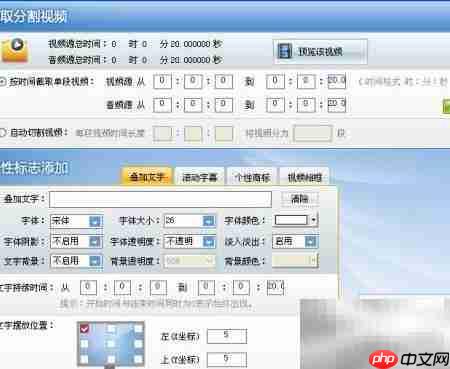Check the top-right text position checkbox

point(138,329)
